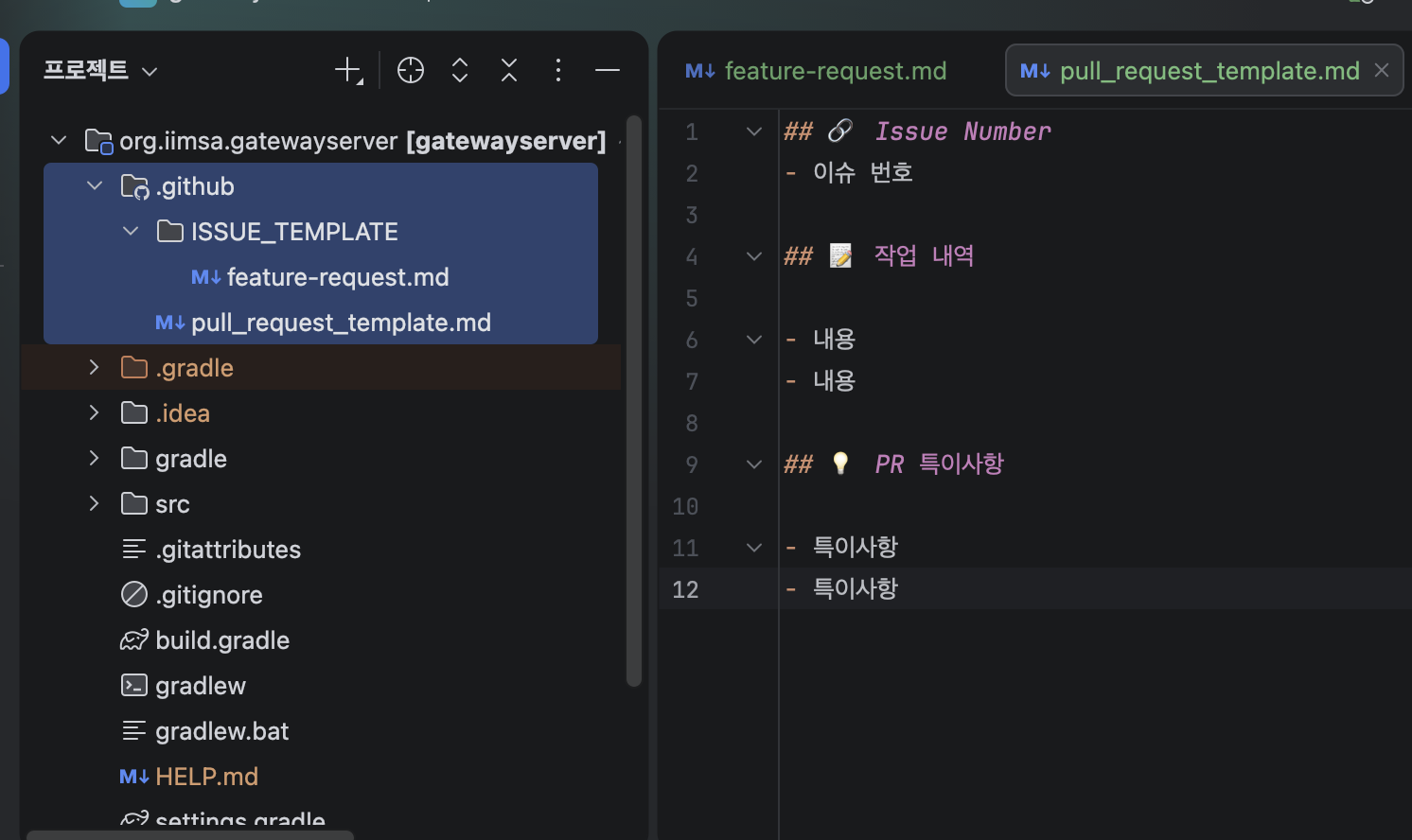Click '내용' on editor line 7
Viewport: 1412px width, 840px height.
pyautogui.click(x=834, y=380)
